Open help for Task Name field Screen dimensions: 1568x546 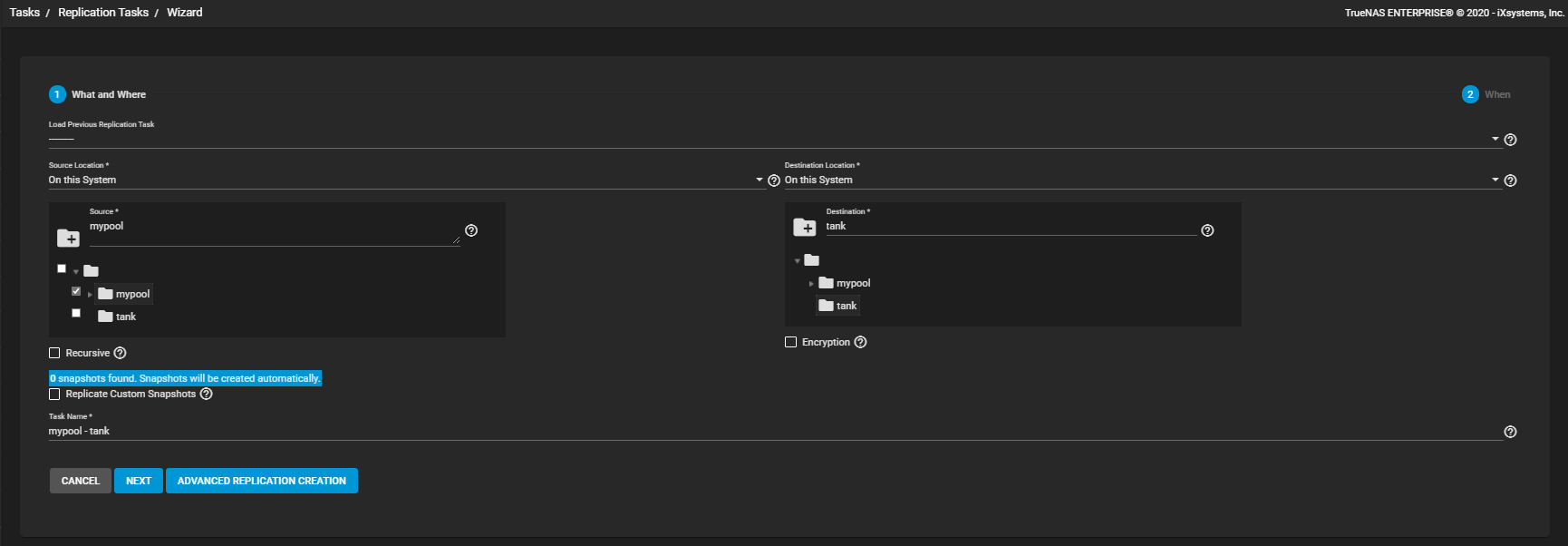1510,432
